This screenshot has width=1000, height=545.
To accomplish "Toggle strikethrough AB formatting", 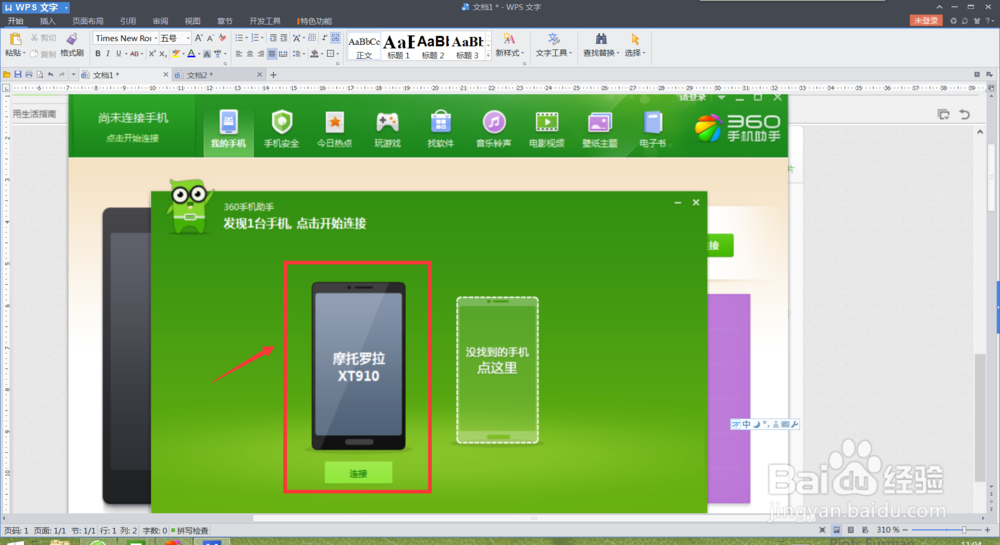I will click(x=135, y=54).
